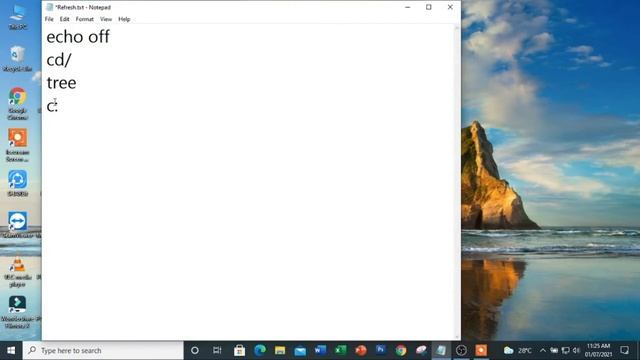Select Icecream Screen Recorder desktop shortcut
The width and height of the screenshot is (640, 360).
(x=18, y=145)
